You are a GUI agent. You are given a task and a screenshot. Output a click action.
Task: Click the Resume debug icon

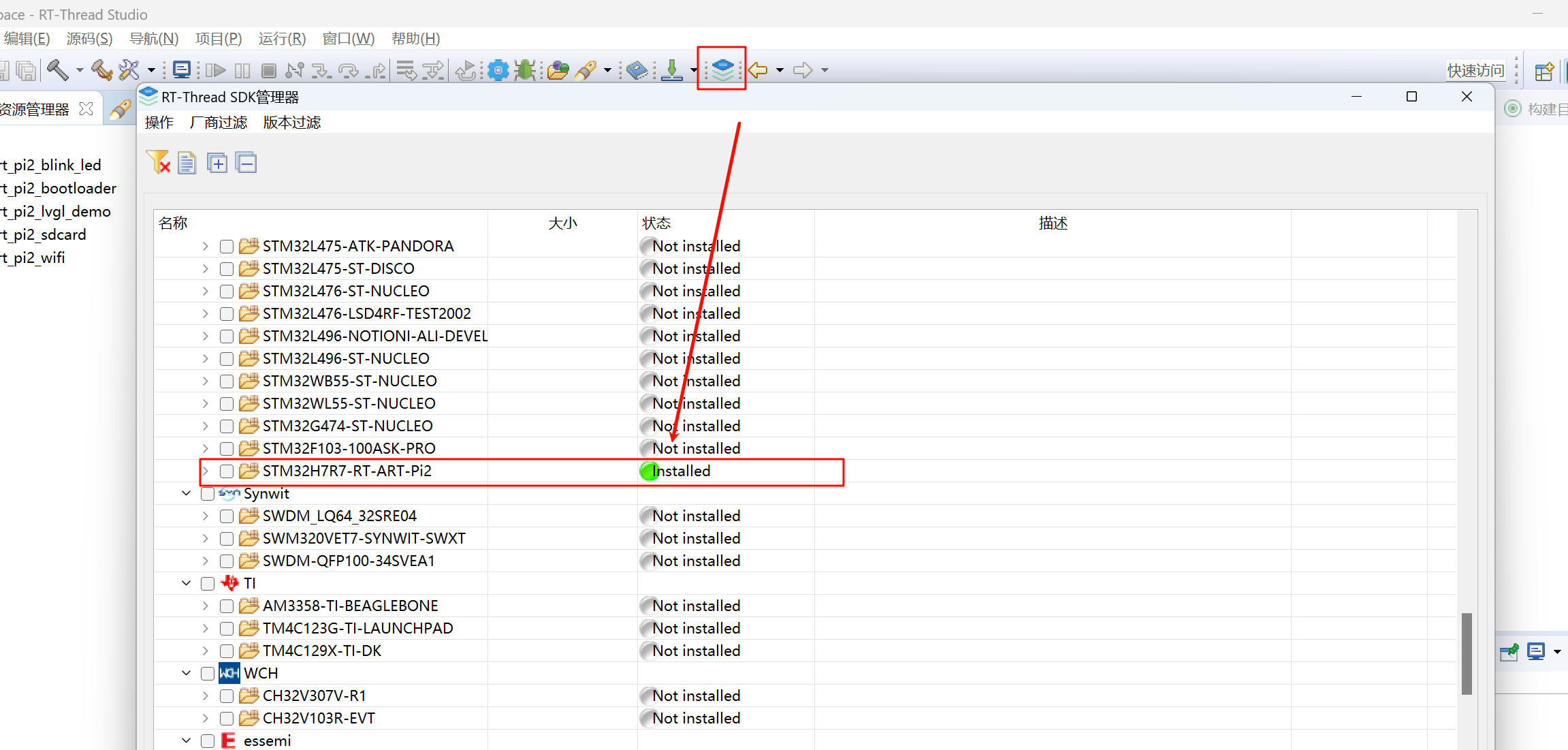click(x=215, y=70)
